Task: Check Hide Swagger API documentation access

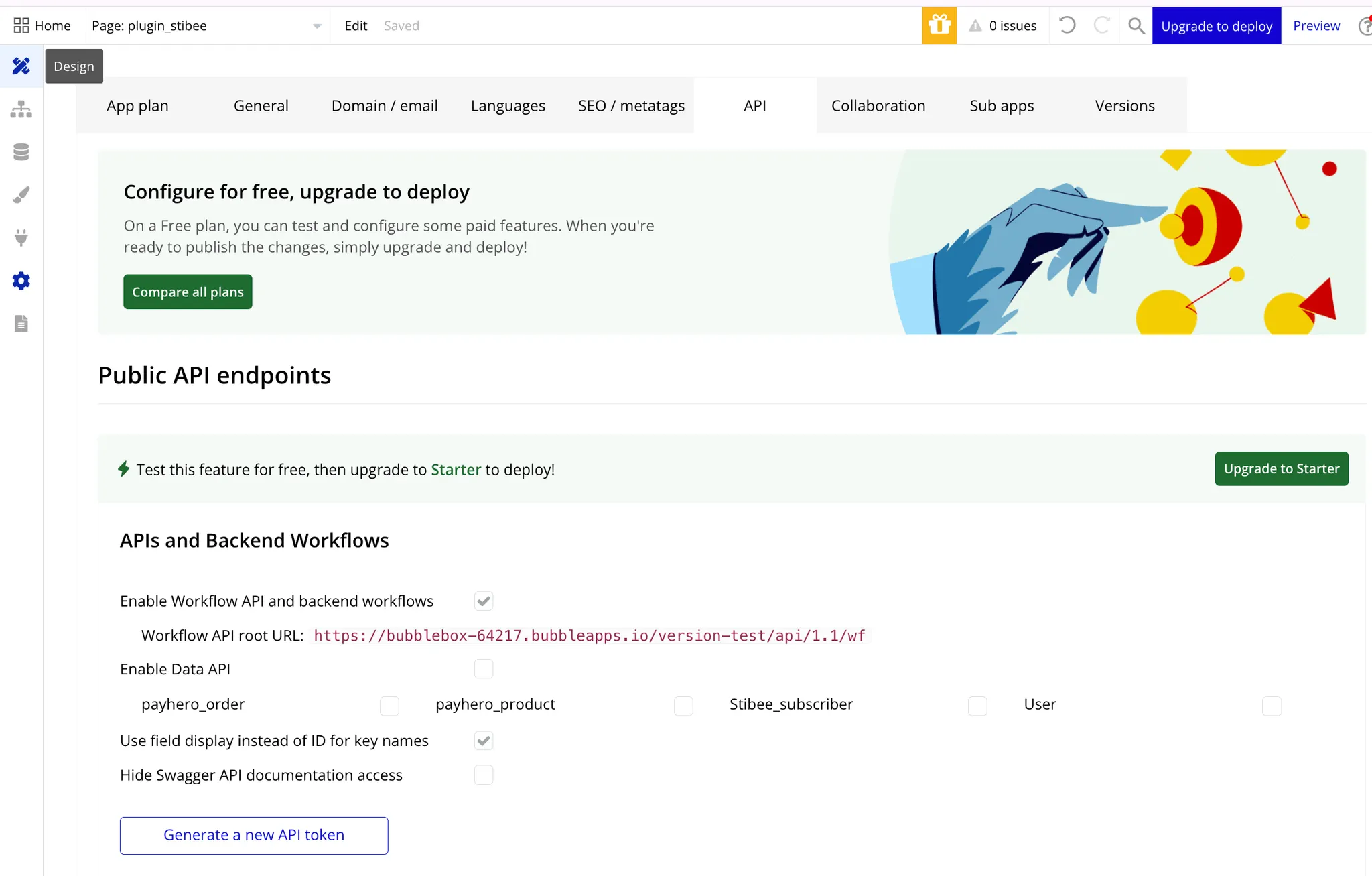Action: [x=484, y=775]
